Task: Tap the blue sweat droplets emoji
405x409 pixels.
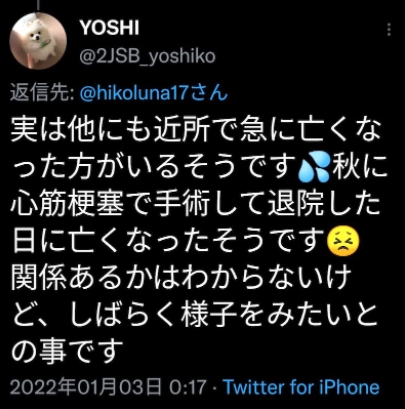Action: tap(314, 168)
